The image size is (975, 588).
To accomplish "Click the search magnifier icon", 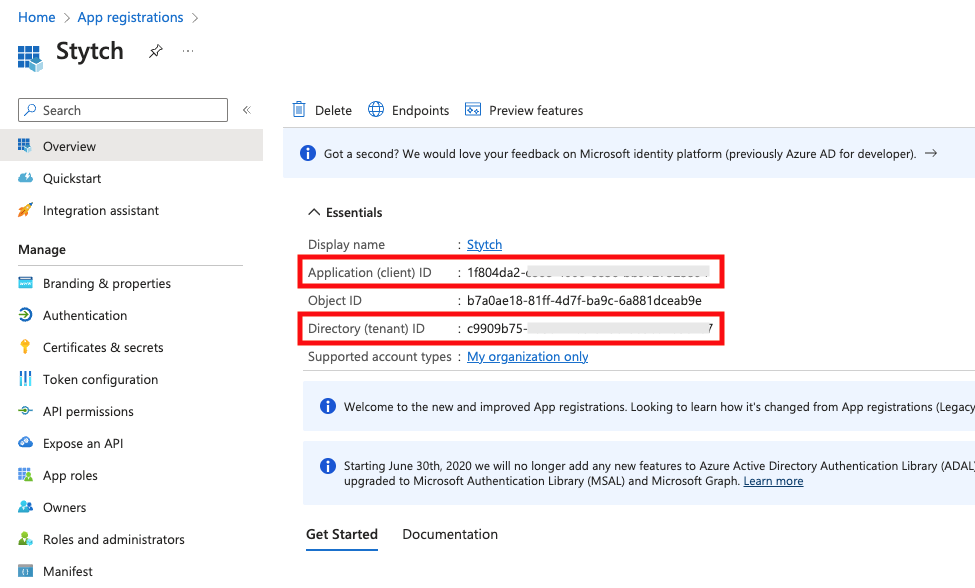I will [x=30, y=110].
